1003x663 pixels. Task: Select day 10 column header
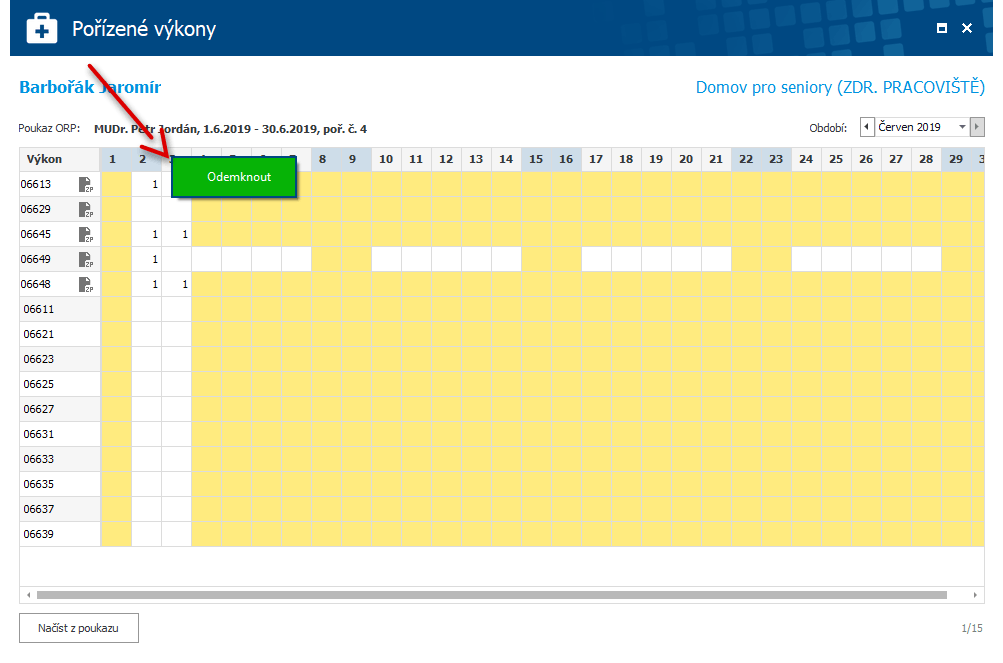pyautogui.click(x=386, y=159)
